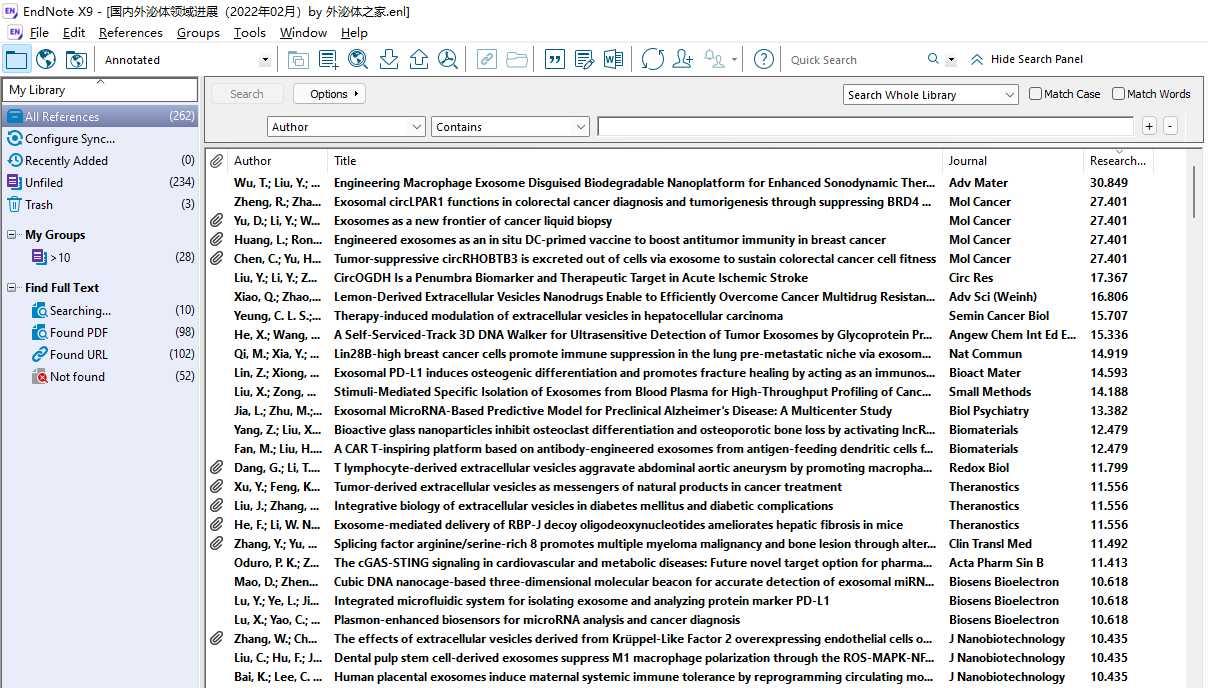Open Search Whole Library scope dropdown
This screenshot has width=1208, height=688.
(931, 95)
